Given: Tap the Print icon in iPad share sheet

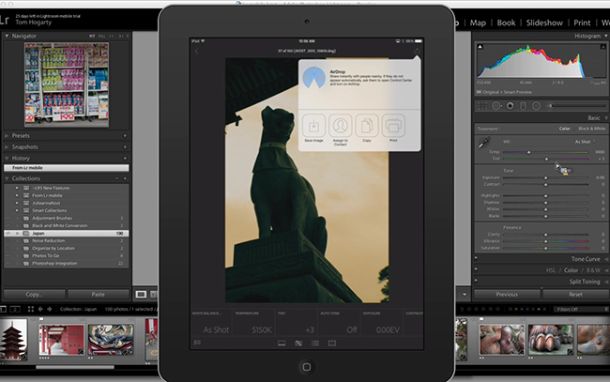Looking at the screenshot, I should (393, 126).
